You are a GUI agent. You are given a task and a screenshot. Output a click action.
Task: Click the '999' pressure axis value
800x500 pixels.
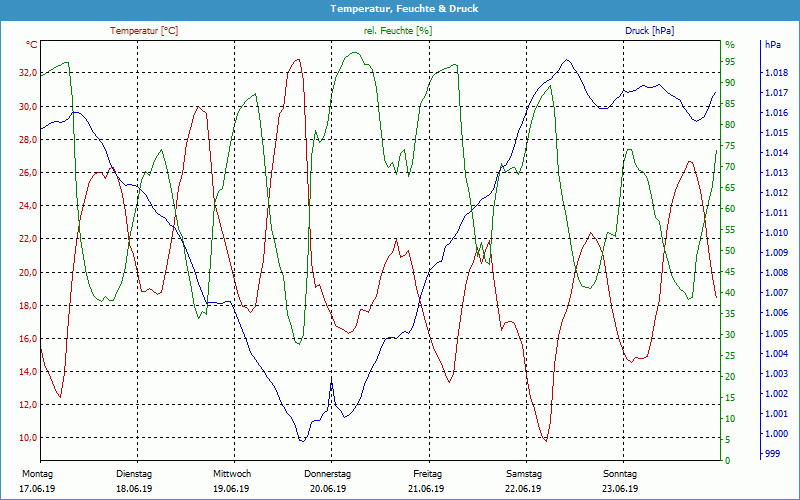772,454
